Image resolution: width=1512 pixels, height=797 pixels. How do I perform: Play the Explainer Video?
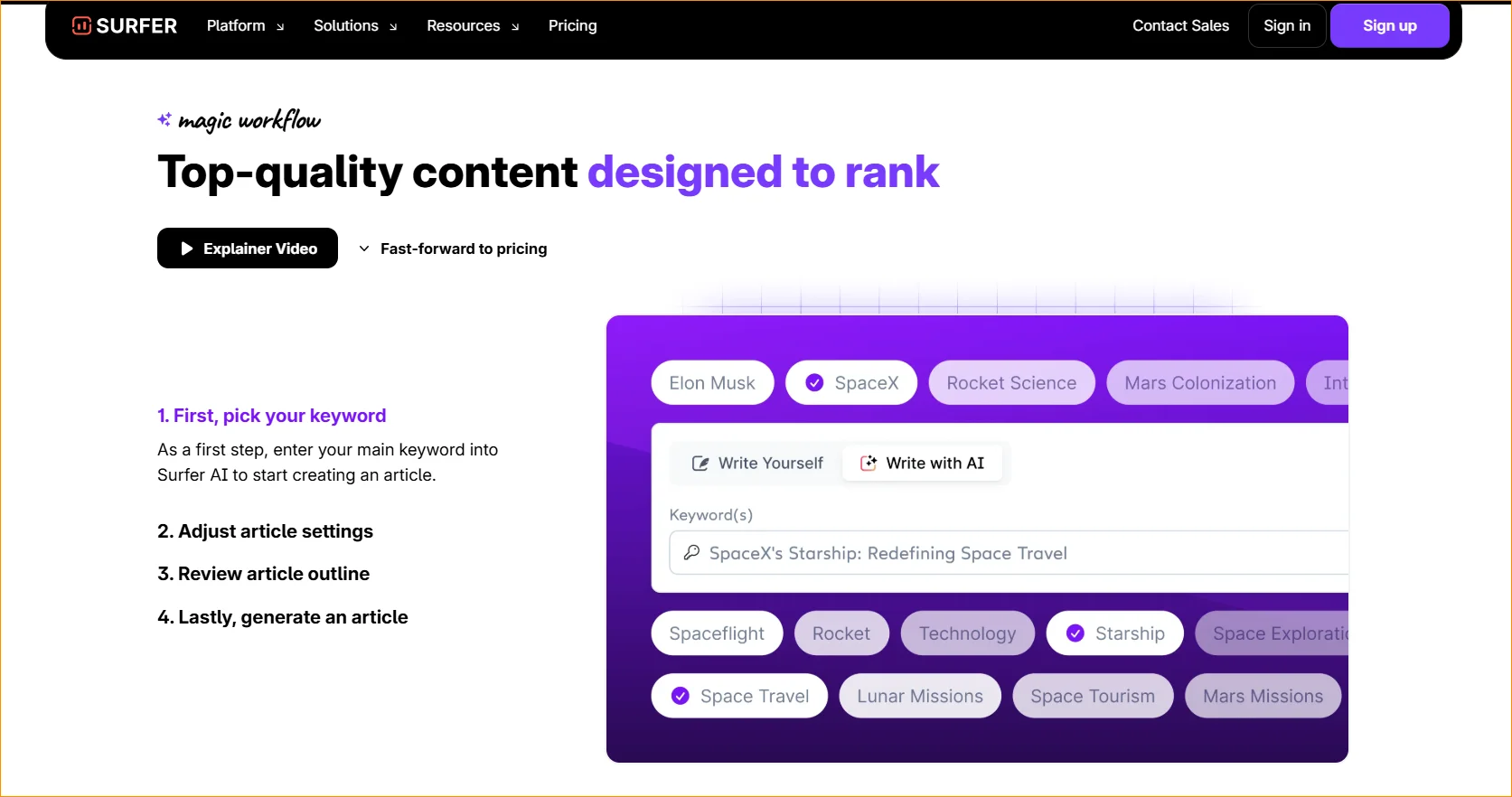[248, 248]
